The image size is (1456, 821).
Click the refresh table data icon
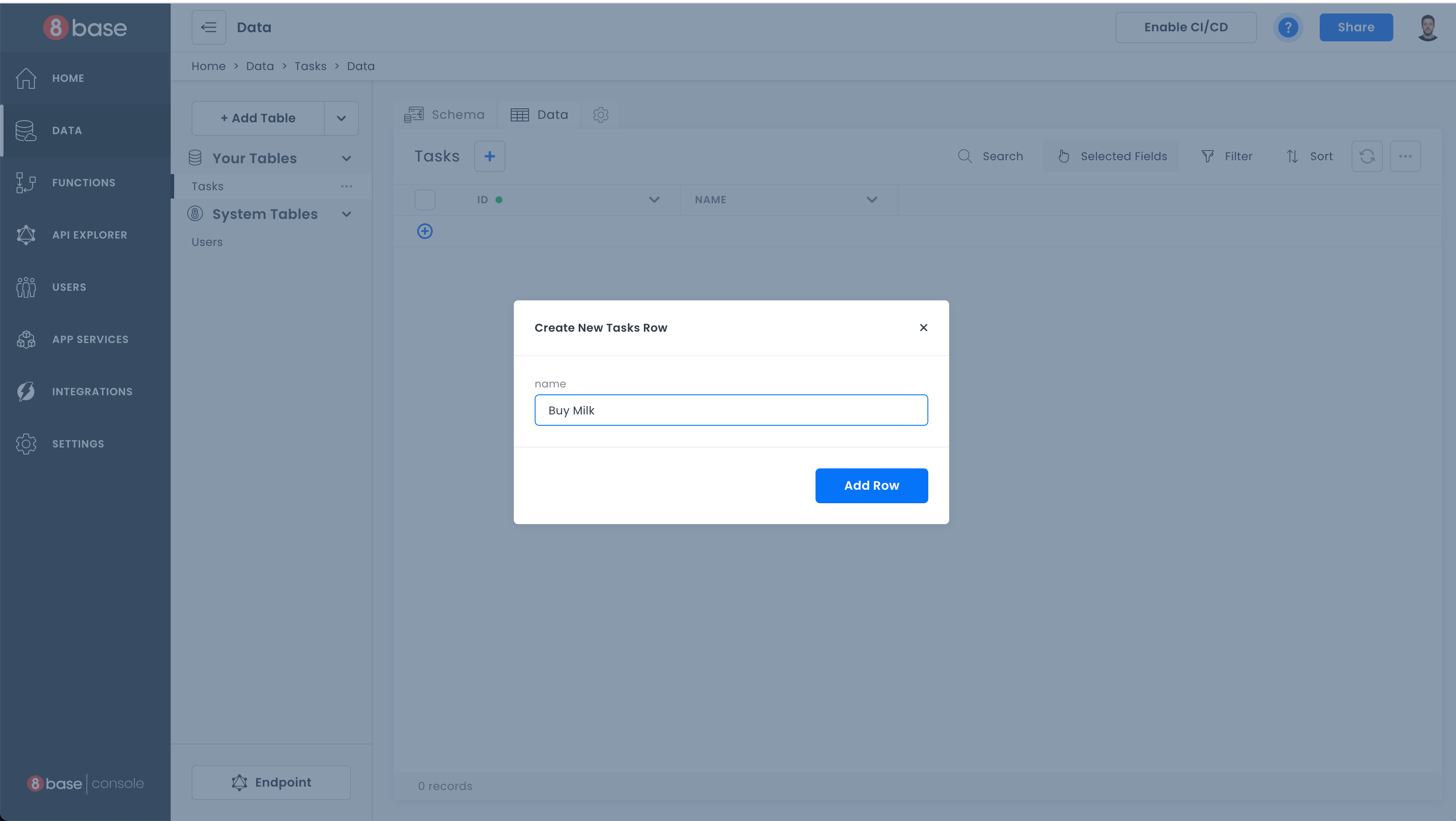tap(1367, 156)
